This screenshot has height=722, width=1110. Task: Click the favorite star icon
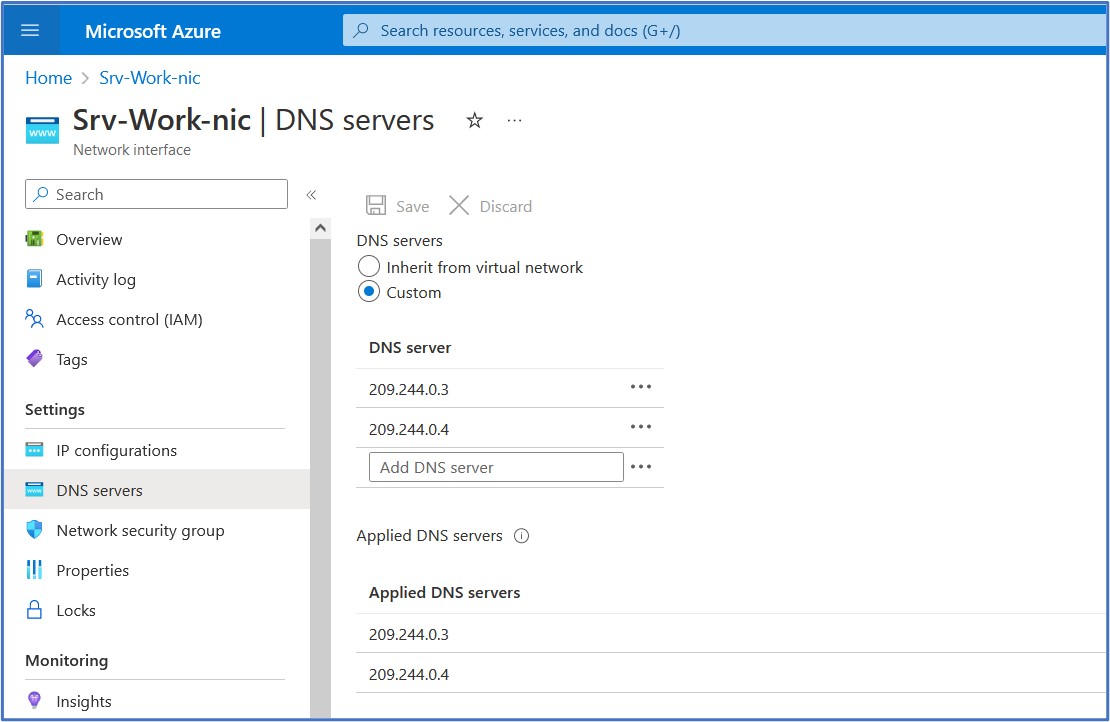(x=475, y=121)
